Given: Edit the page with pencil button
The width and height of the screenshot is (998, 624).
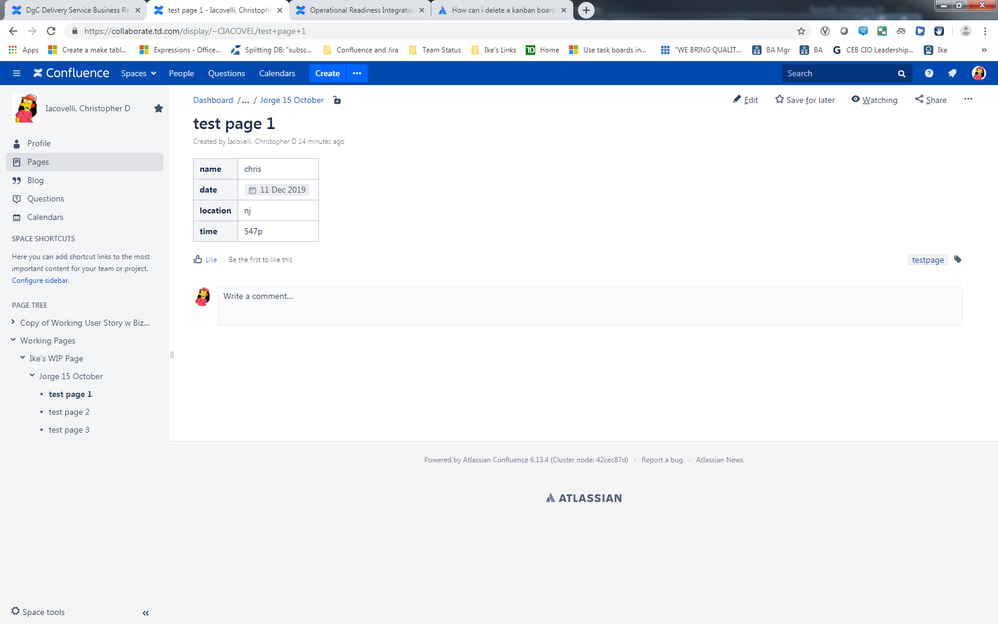Looking at the screenshot, I should [x=745, y=100].
